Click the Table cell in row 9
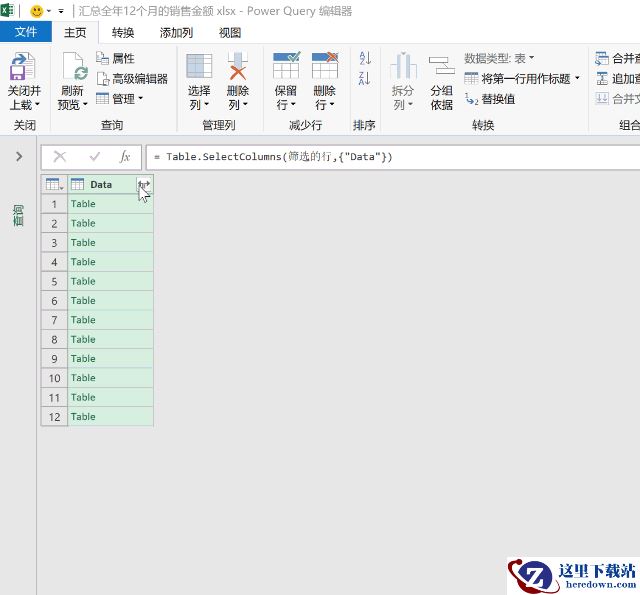The width and height of the screenshot is (640, 595). coord(111,359)
